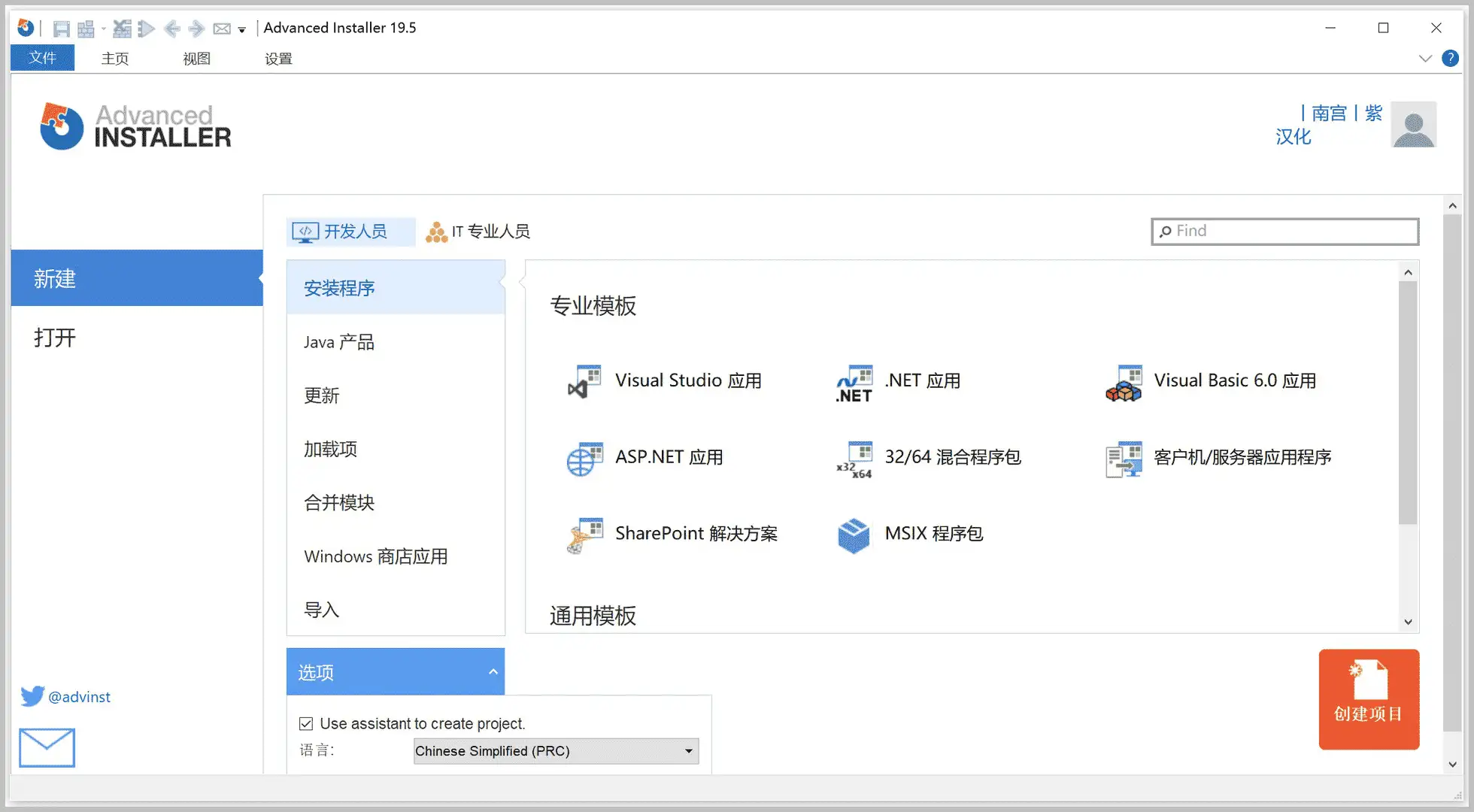Open the 语言 Chinese Simplified dropdown
Screen dimensions: 1474x812
pyautogui.click(x=557, y=751)
